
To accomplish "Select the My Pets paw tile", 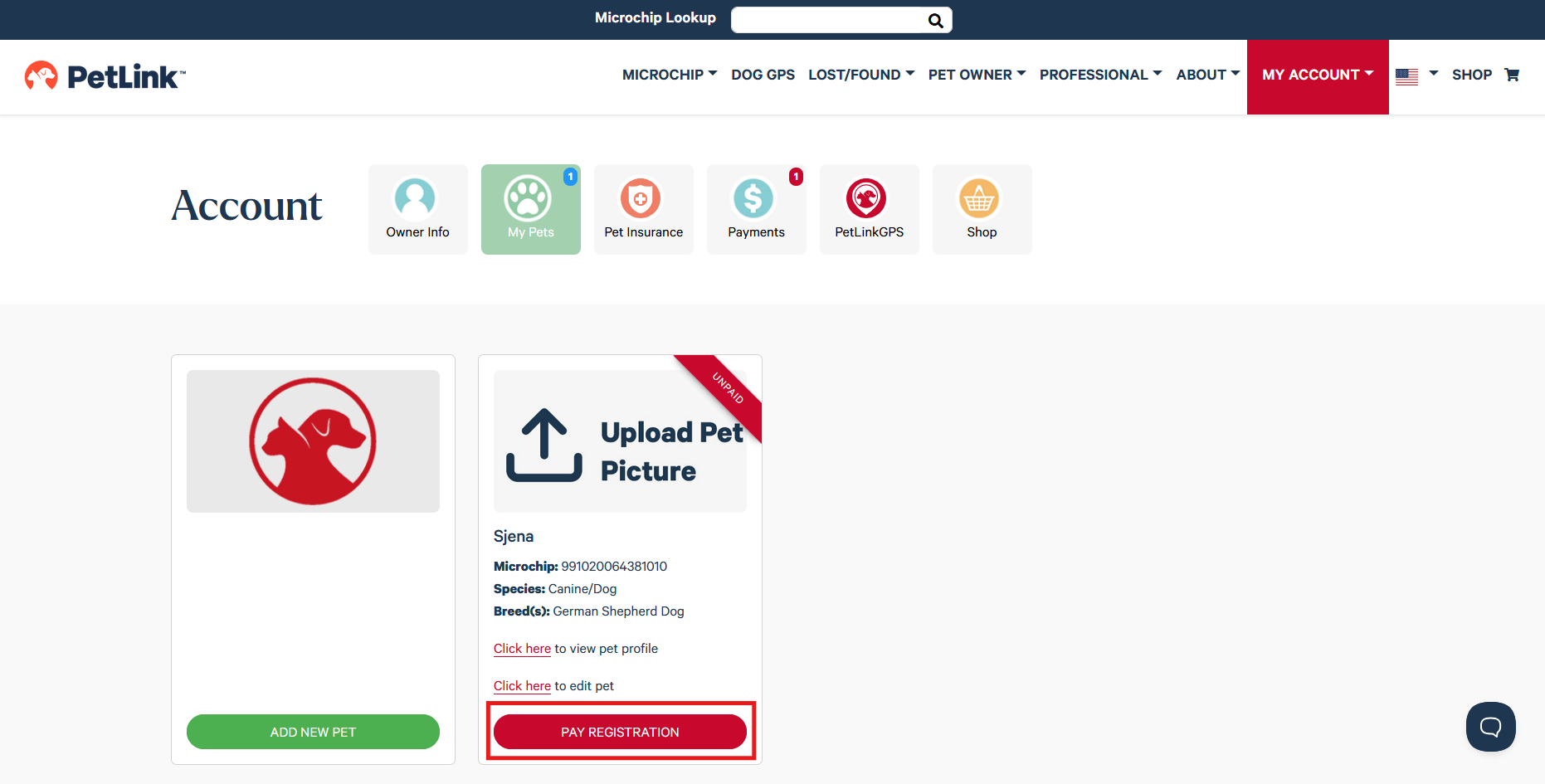I will tap(530, 209).
